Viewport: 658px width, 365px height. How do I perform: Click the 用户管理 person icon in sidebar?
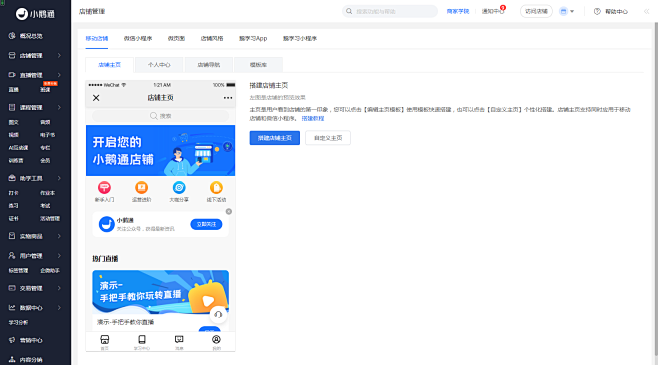click(12, 256)
